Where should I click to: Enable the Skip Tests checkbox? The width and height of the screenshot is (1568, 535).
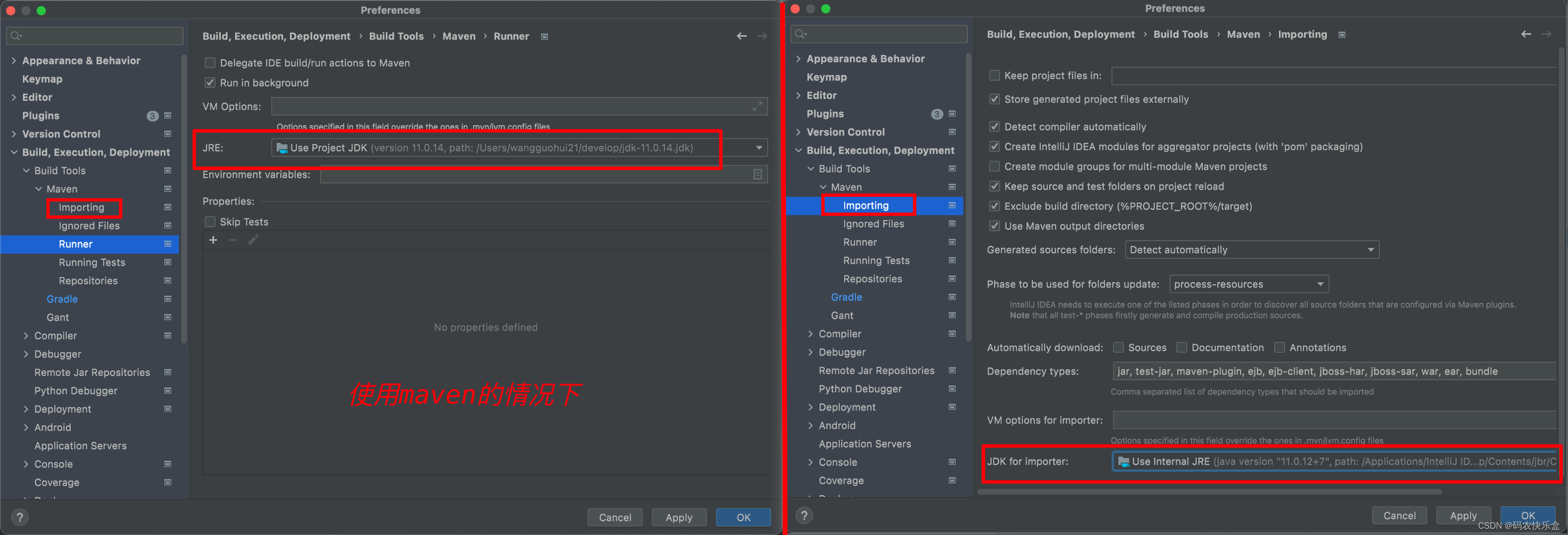click(210, 222)
